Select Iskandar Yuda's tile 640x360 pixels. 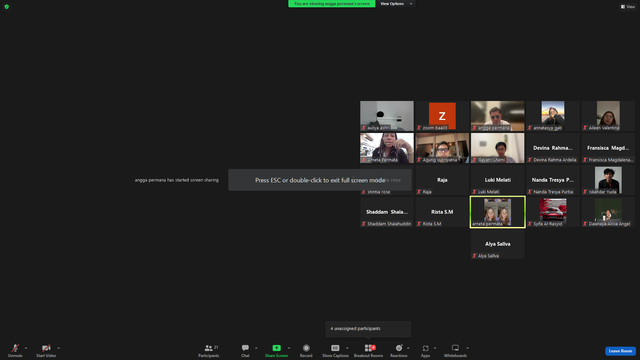coord(608,180)
